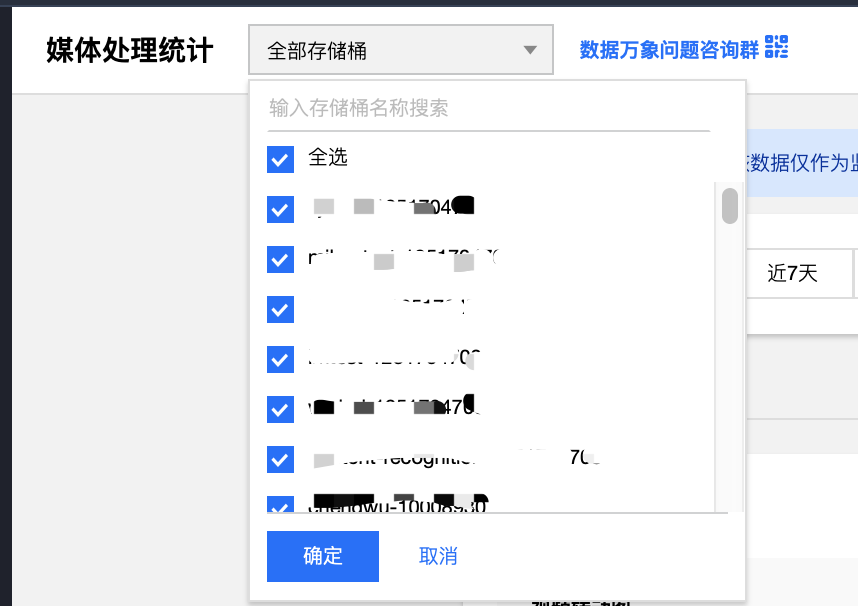Uncheck the bucket ending with 100089
Viewport: 858px width, 606px height.
click(x=280, y=505)
